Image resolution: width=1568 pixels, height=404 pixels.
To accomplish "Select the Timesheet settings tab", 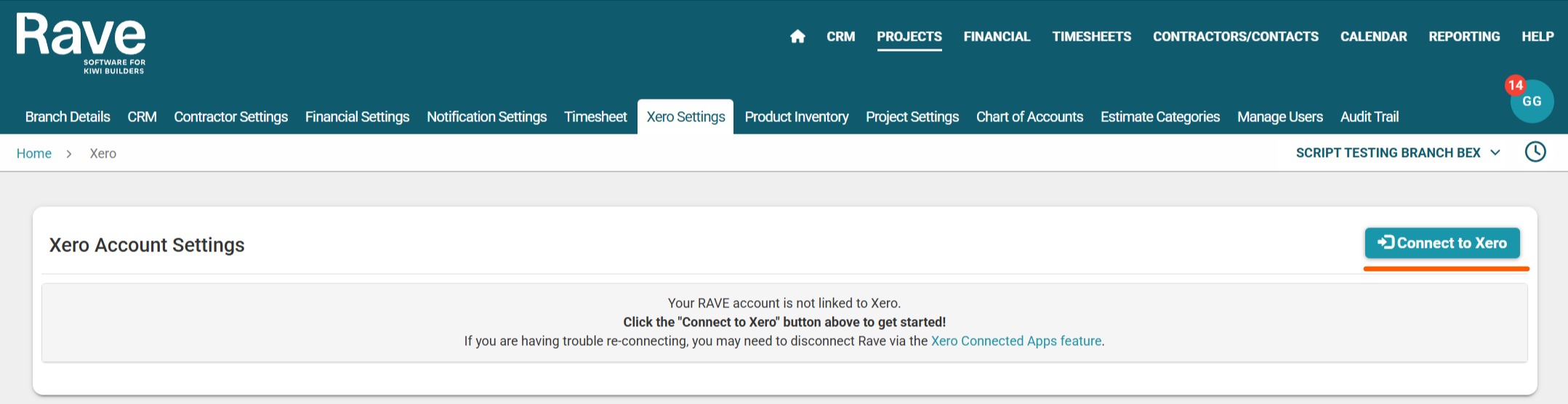I will [x=595, y=117].
